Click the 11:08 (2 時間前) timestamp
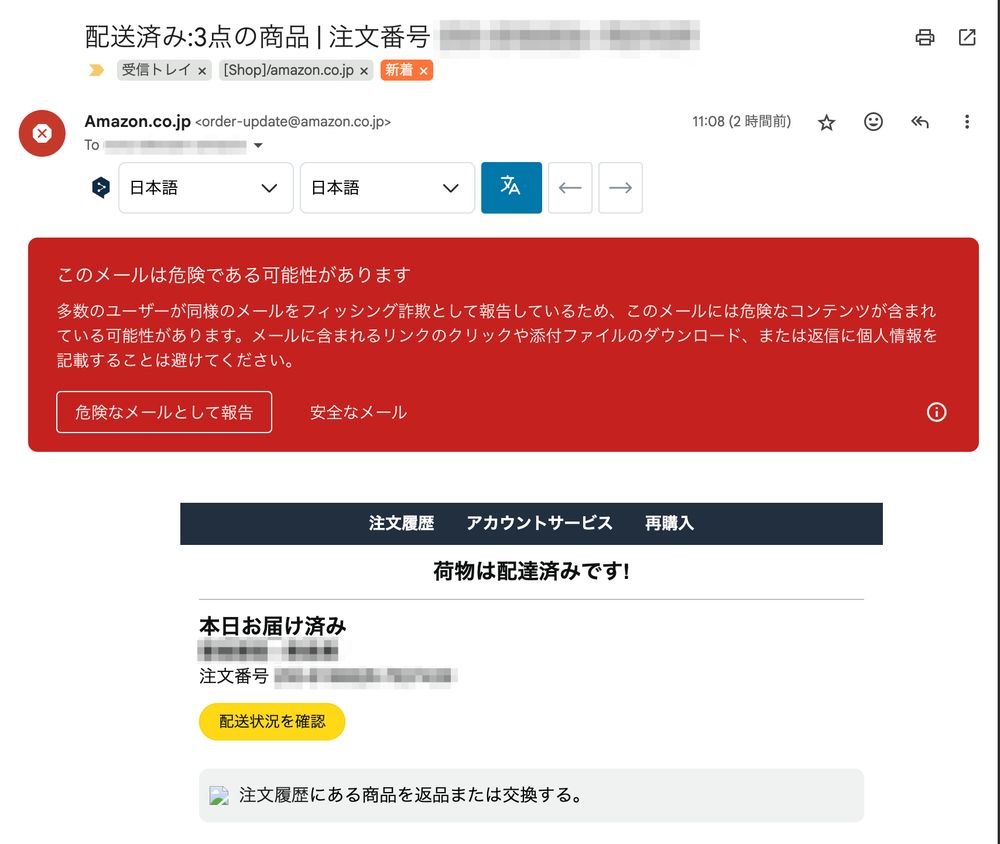 point(742,121)
